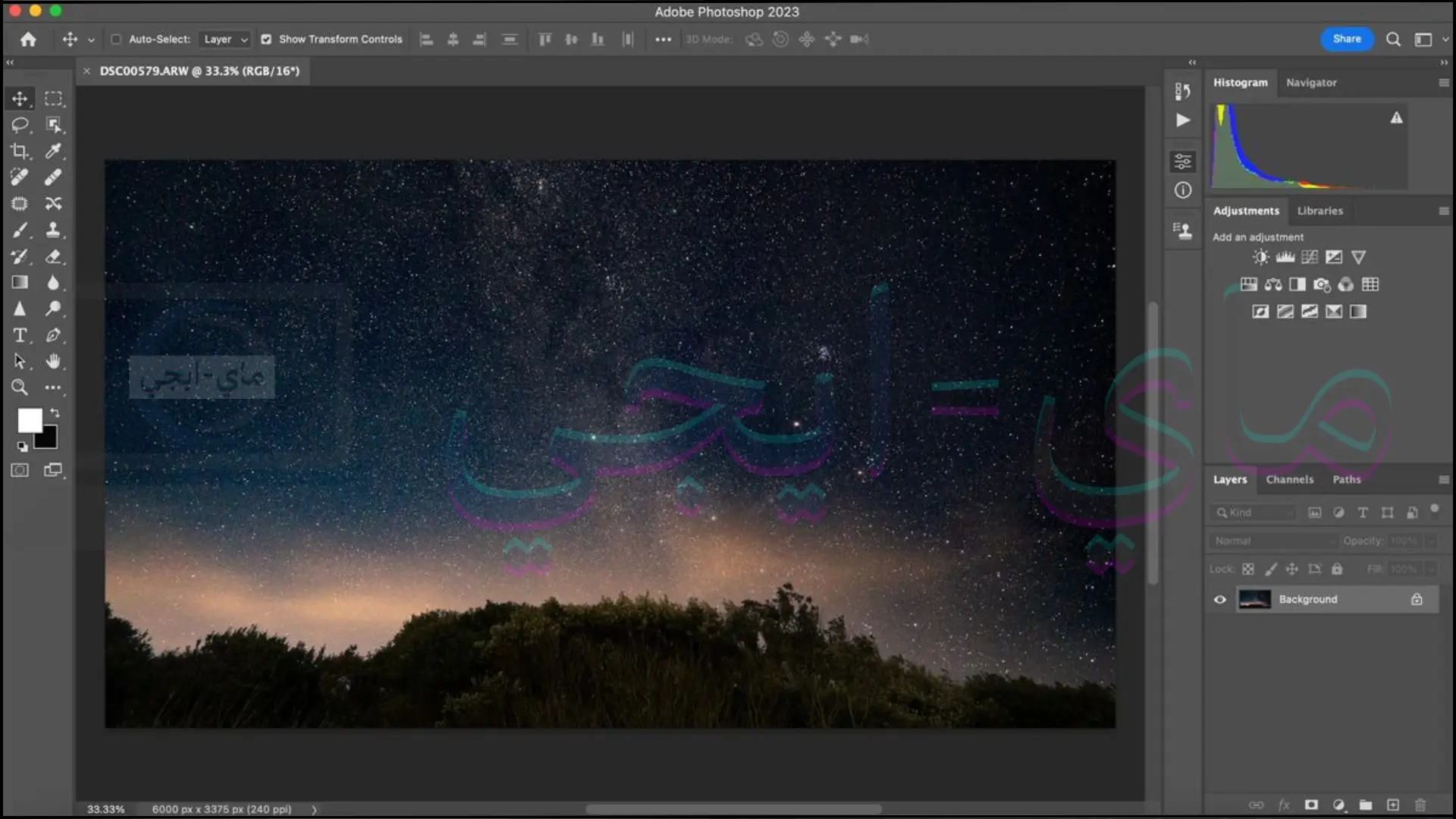Open the Layer blending mode dropdown
This screenshot has width=1456, height=819.
point(1270,540)
